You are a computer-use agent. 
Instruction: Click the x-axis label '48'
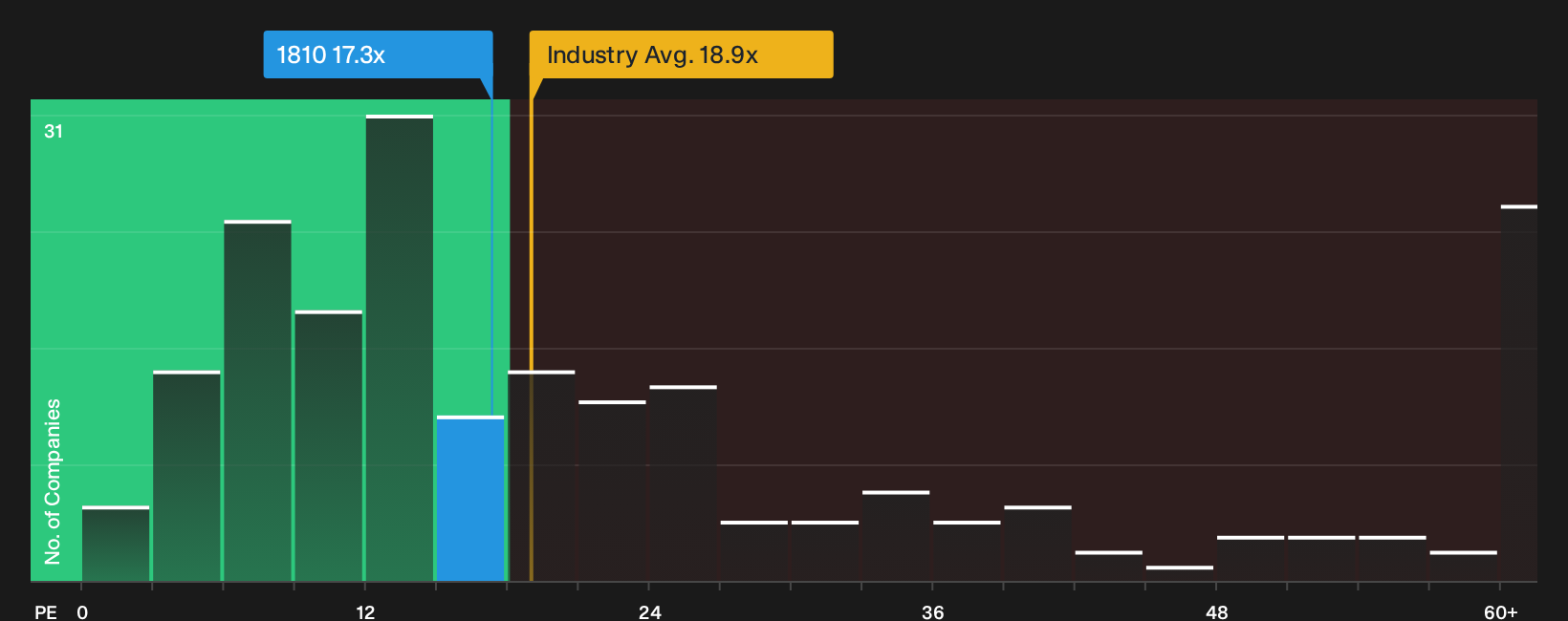pos(1216,611)
